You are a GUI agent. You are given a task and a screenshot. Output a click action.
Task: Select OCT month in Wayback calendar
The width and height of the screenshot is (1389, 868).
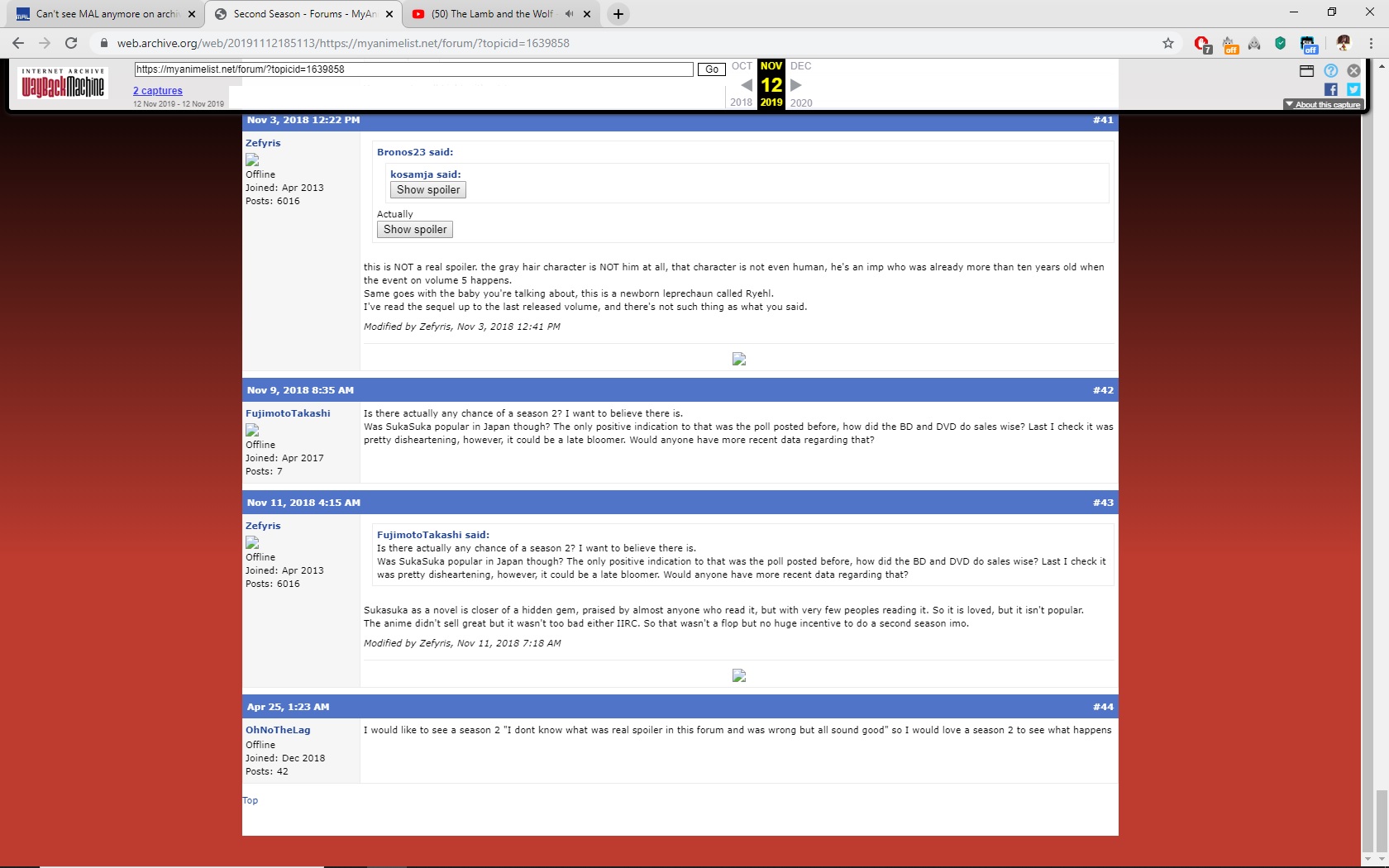742,66
